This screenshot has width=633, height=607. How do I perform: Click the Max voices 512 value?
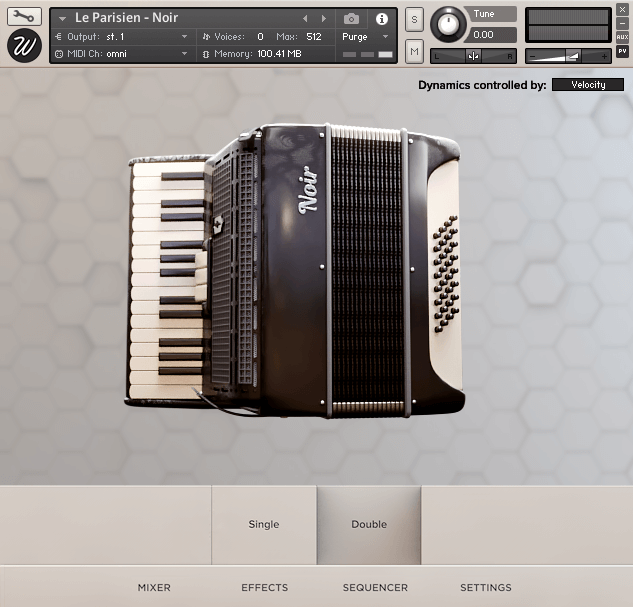pos(314,37)
